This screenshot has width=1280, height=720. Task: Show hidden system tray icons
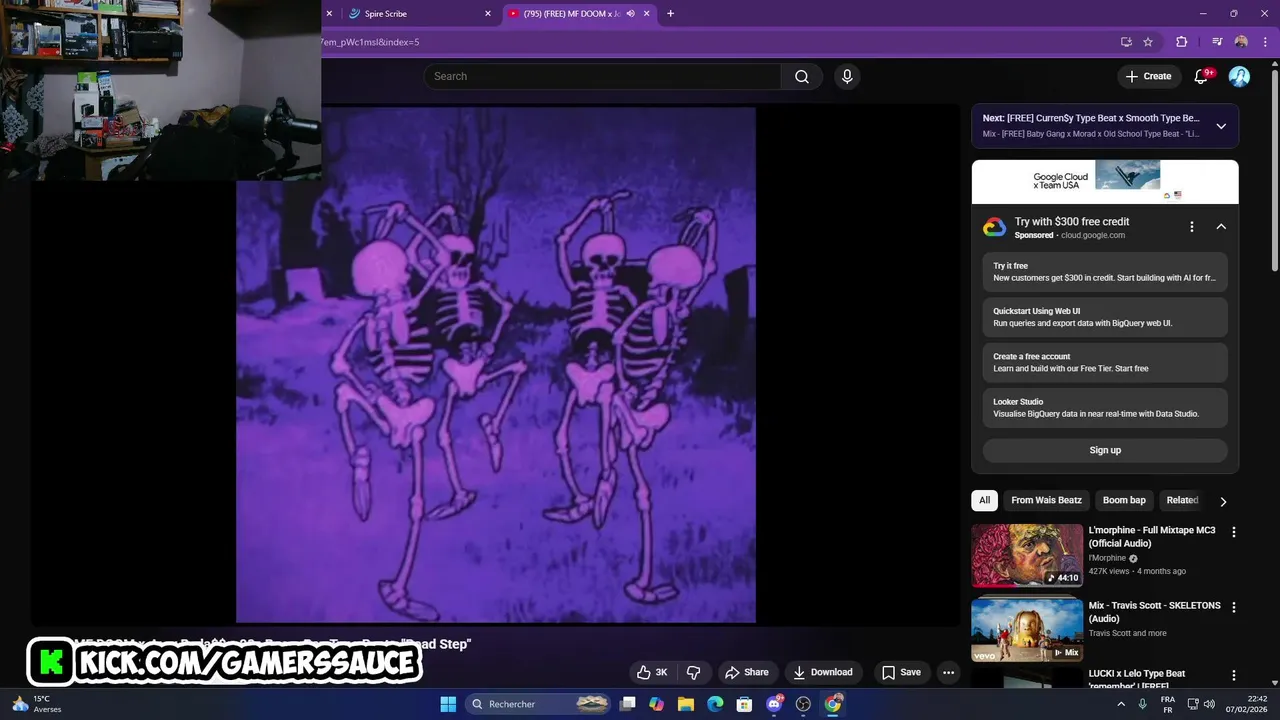[1121, 704]
